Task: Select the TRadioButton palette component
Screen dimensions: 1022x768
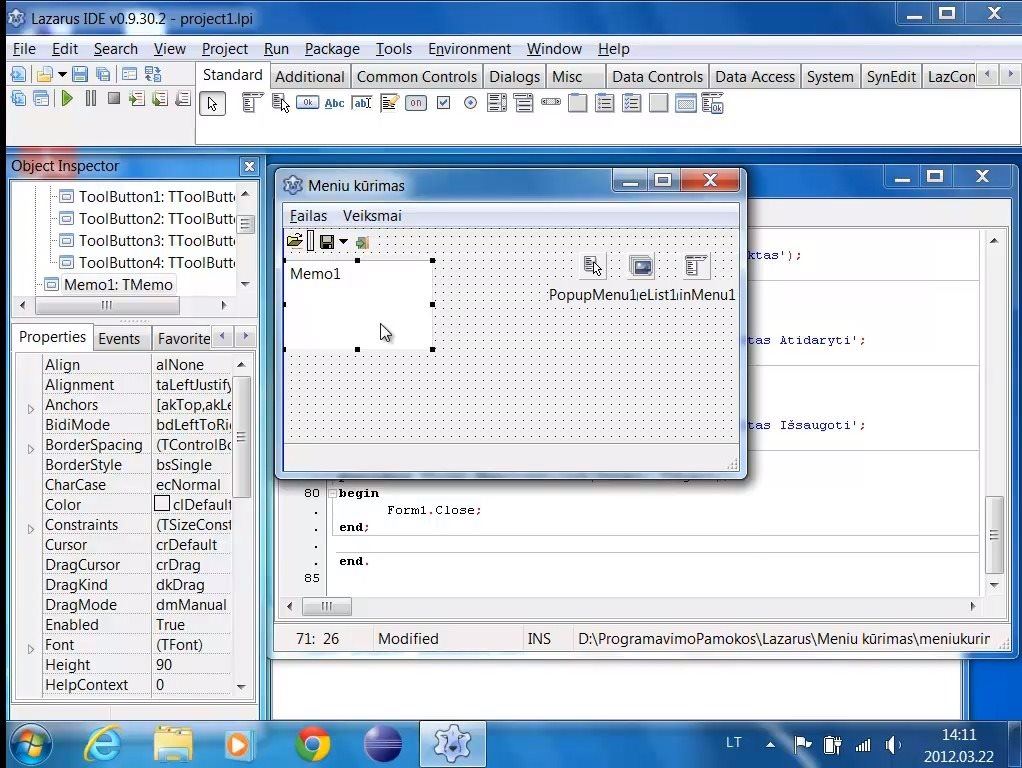Action: [x=470, y=103]
